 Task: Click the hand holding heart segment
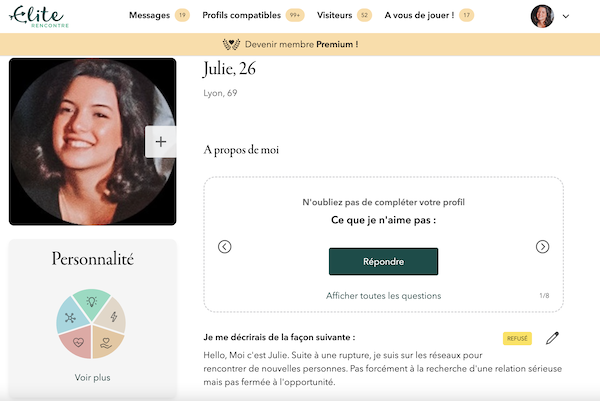(x=107, y=341)
